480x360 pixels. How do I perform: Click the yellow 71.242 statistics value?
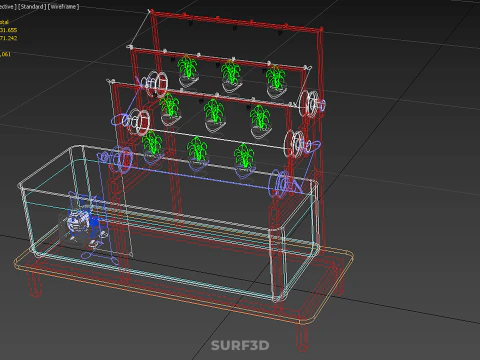click(x=8, y=38)
